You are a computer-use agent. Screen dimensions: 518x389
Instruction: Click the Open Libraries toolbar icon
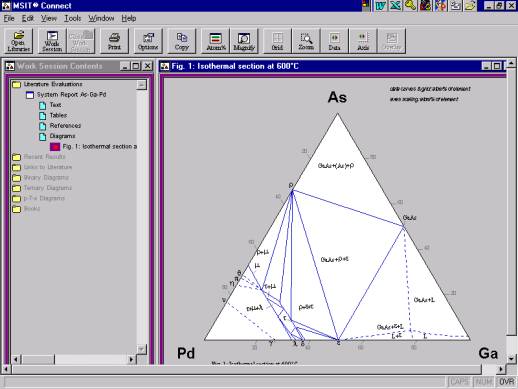(x=19, y=41)
